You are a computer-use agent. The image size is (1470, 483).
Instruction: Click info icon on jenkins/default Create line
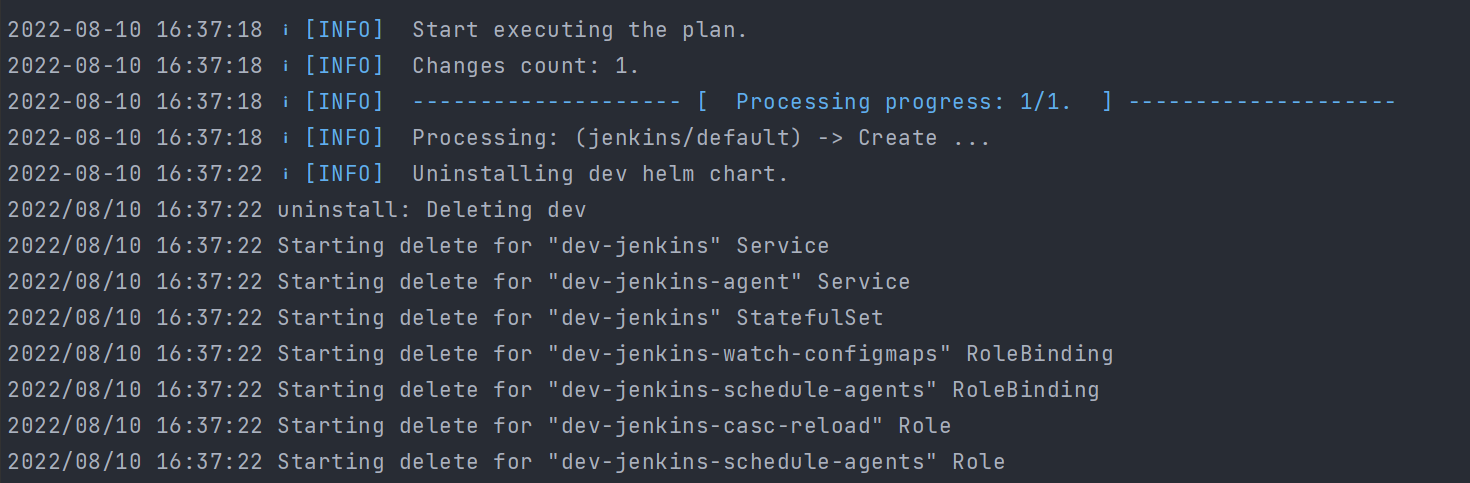coord(285,138)
